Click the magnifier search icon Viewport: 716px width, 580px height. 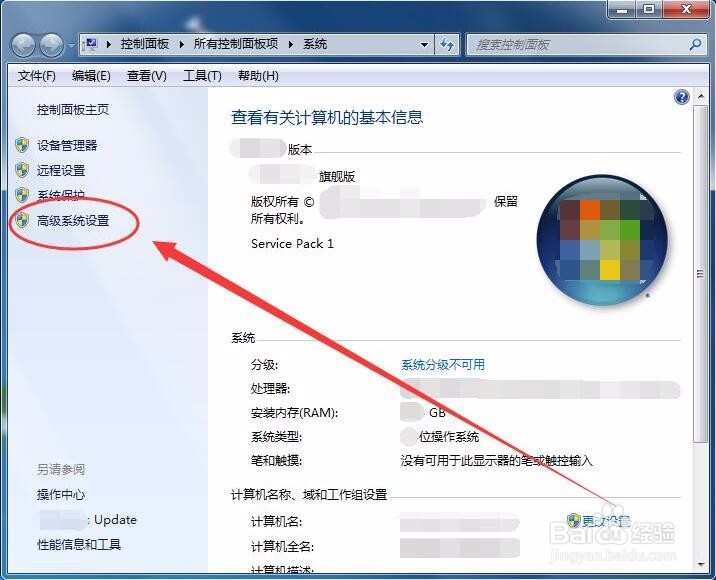pyautogui.click(x=695, y=44)
